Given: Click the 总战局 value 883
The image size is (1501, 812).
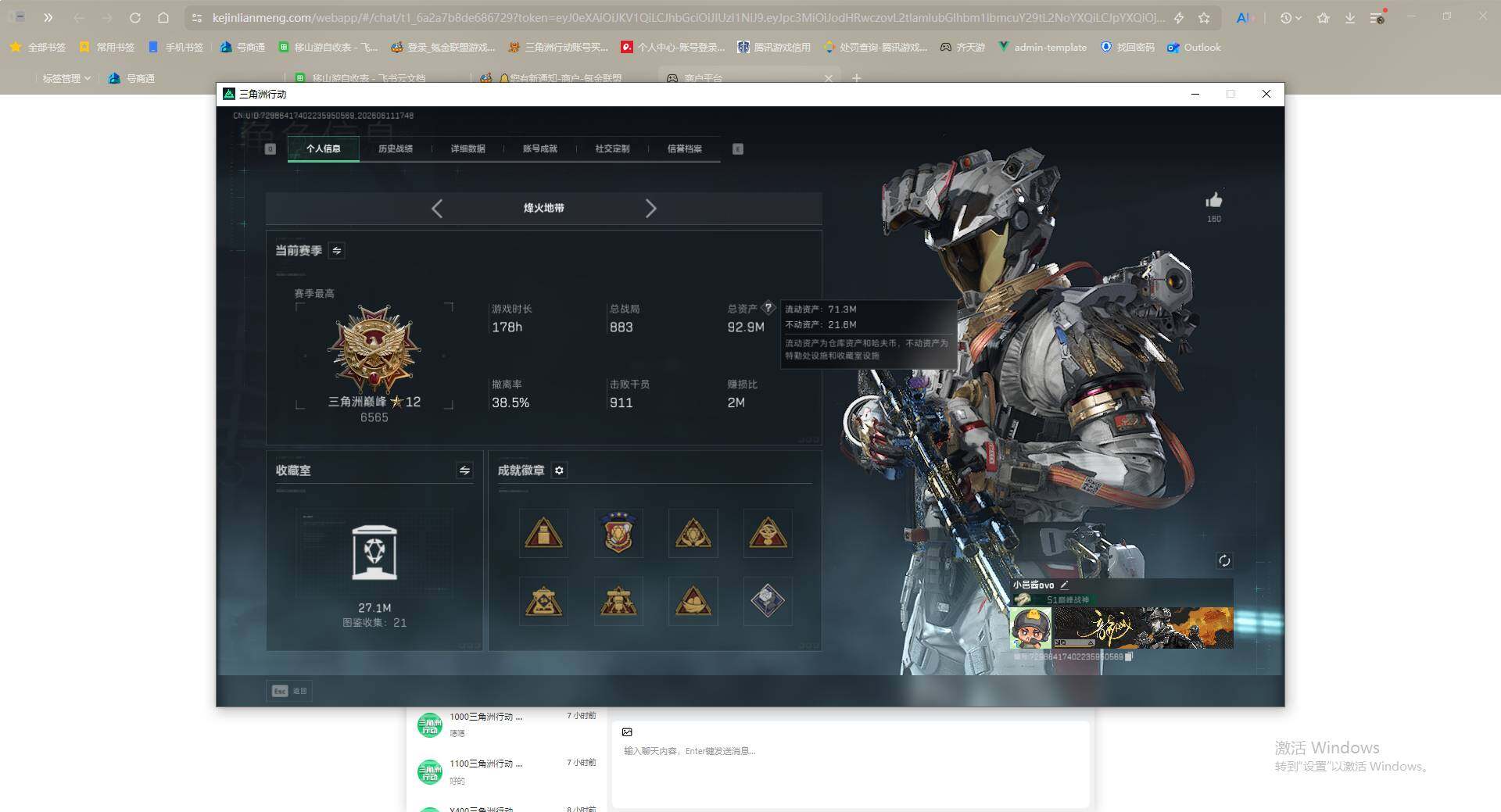Looking at the screenshot, I should [x=622, y=327].
